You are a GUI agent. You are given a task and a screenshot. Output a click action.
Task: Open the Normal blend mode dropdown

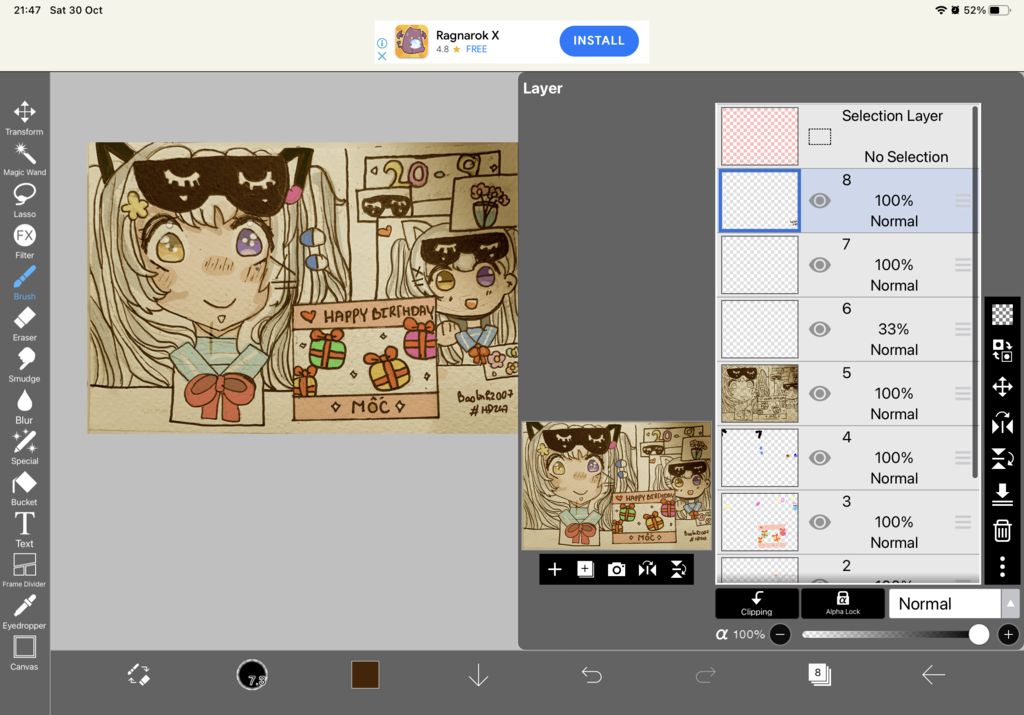[944, 603]
